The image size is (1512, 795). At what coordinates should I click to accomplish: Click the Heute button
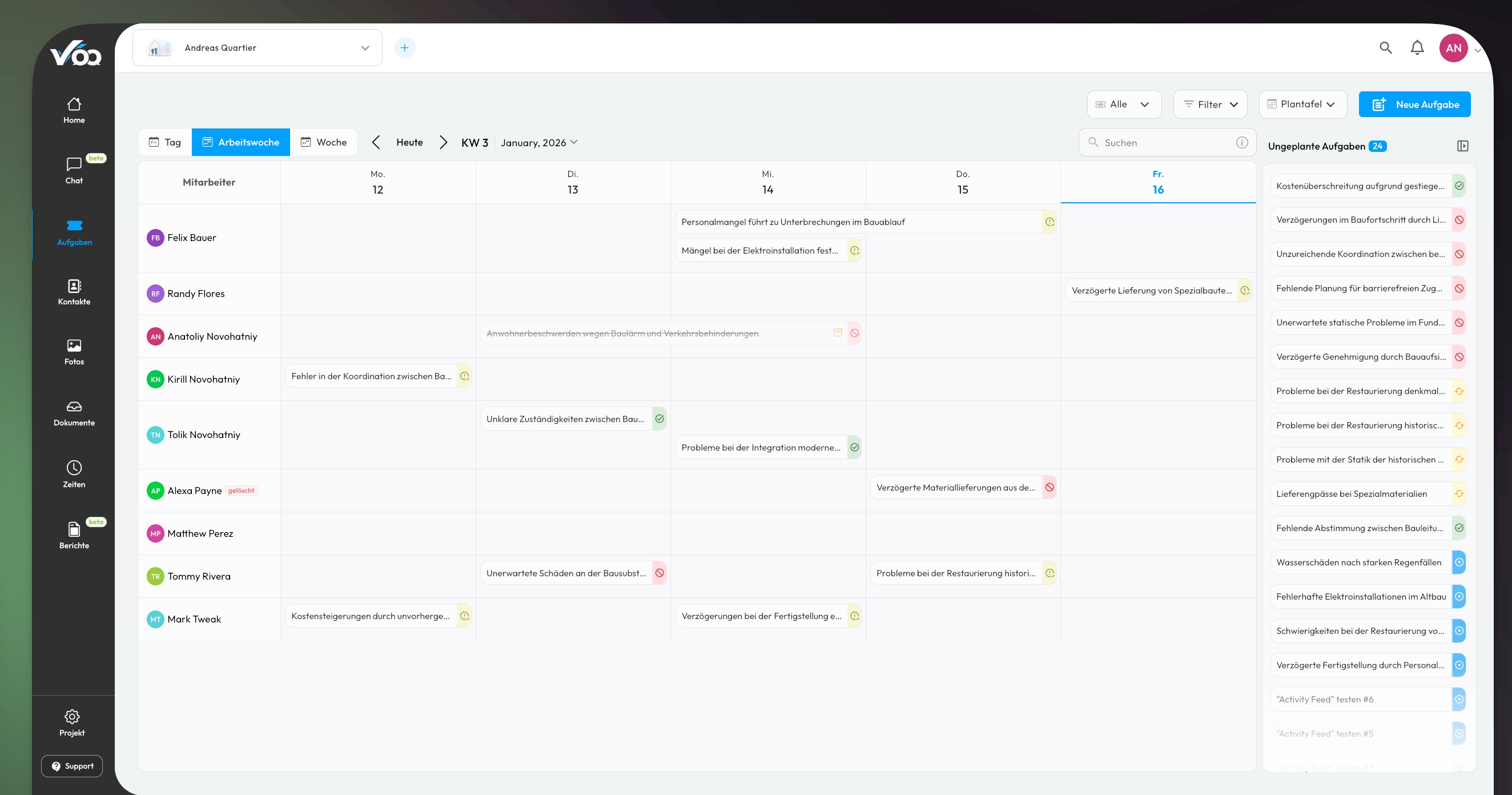409,142
